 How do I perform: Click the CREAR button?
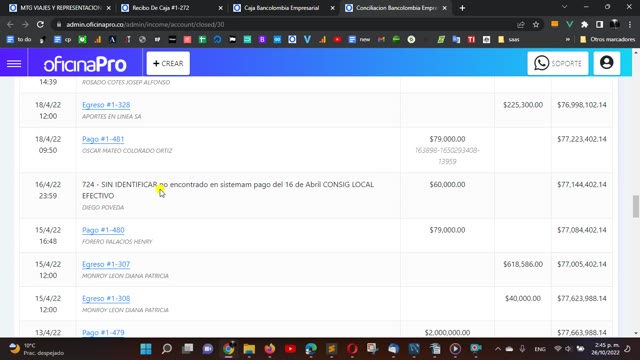point(168,63)
